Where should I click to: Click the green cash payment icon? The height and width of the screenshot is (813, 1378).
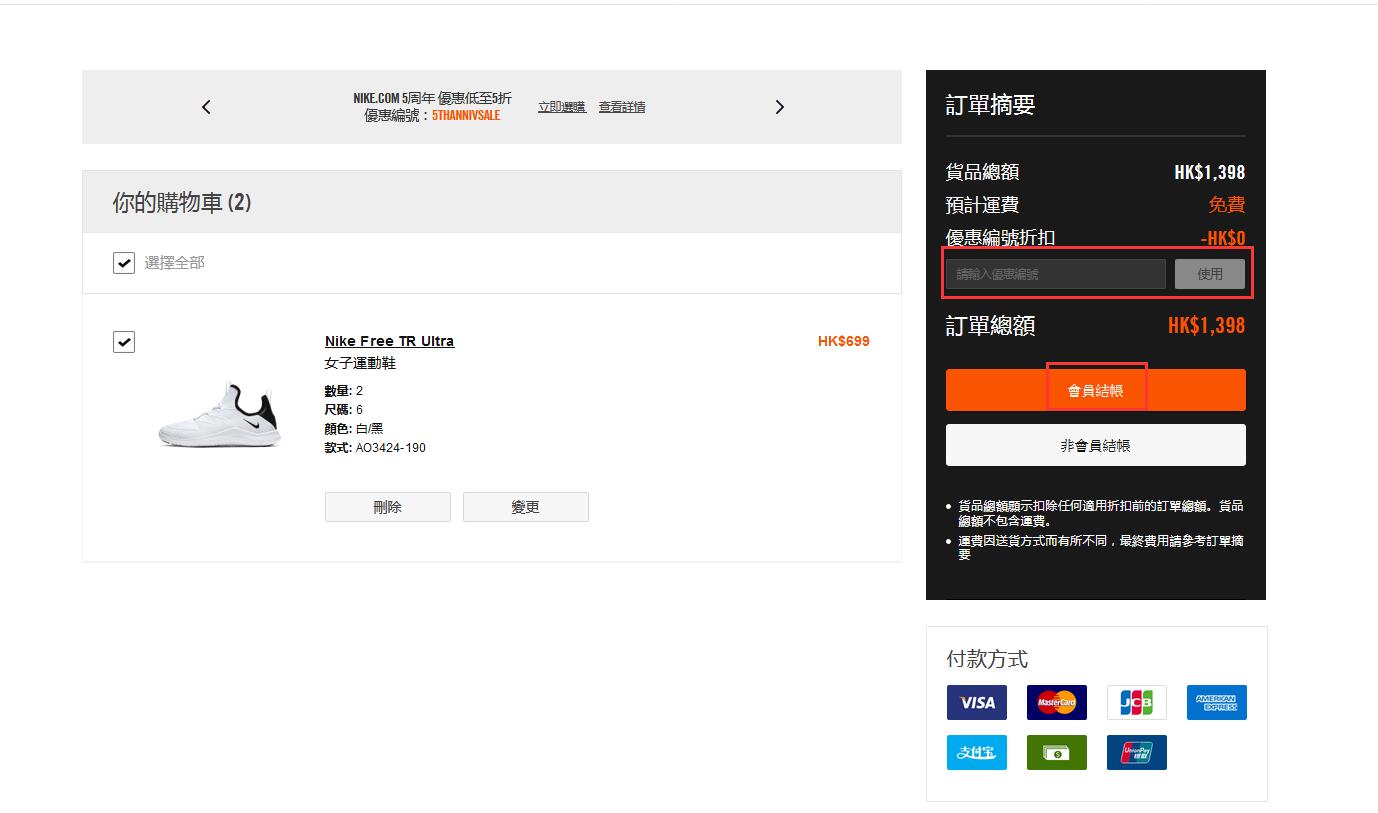tap(1056, 753)
